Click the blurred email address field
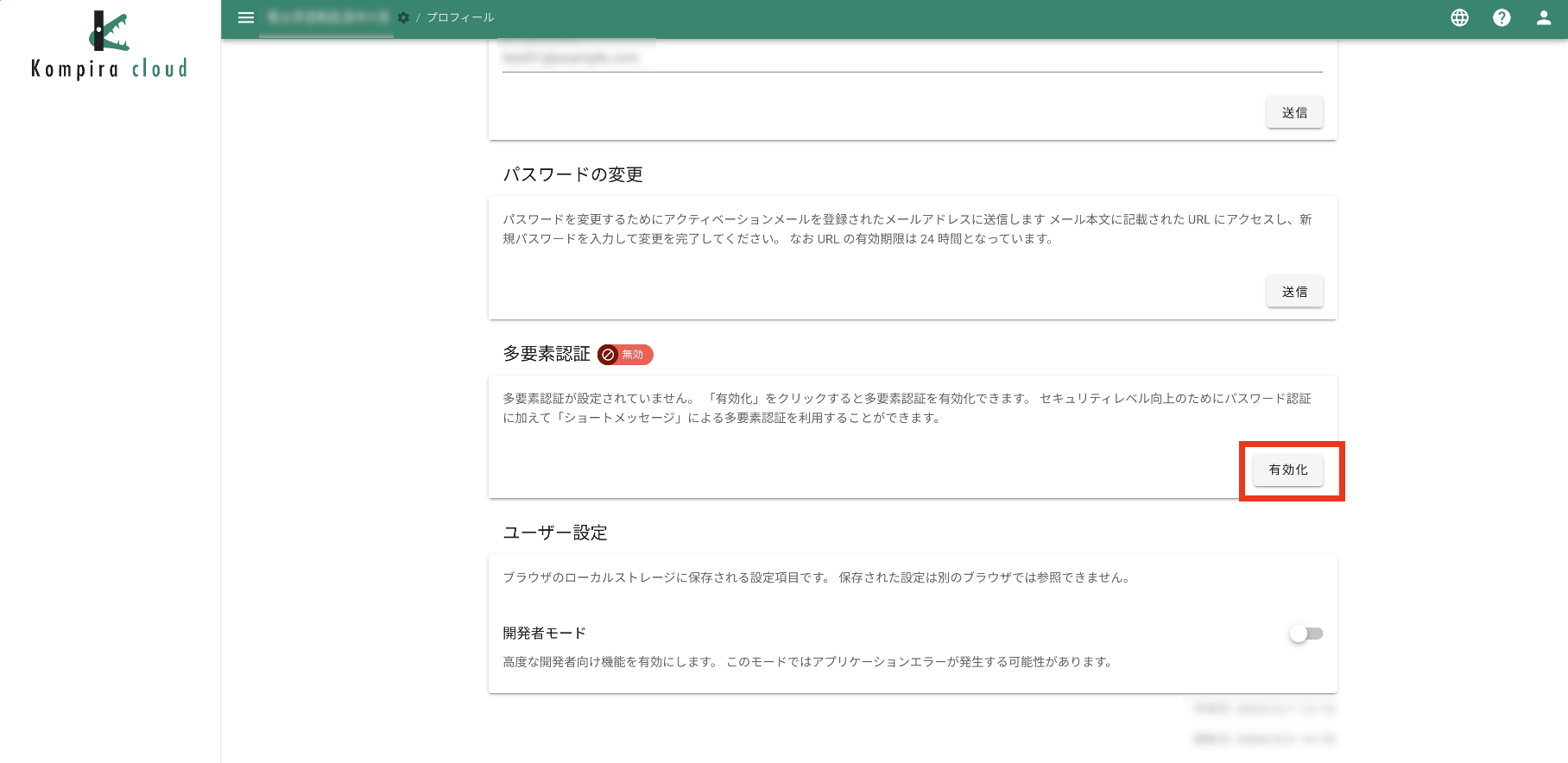 pyautogui.click(x=913, y=57)
